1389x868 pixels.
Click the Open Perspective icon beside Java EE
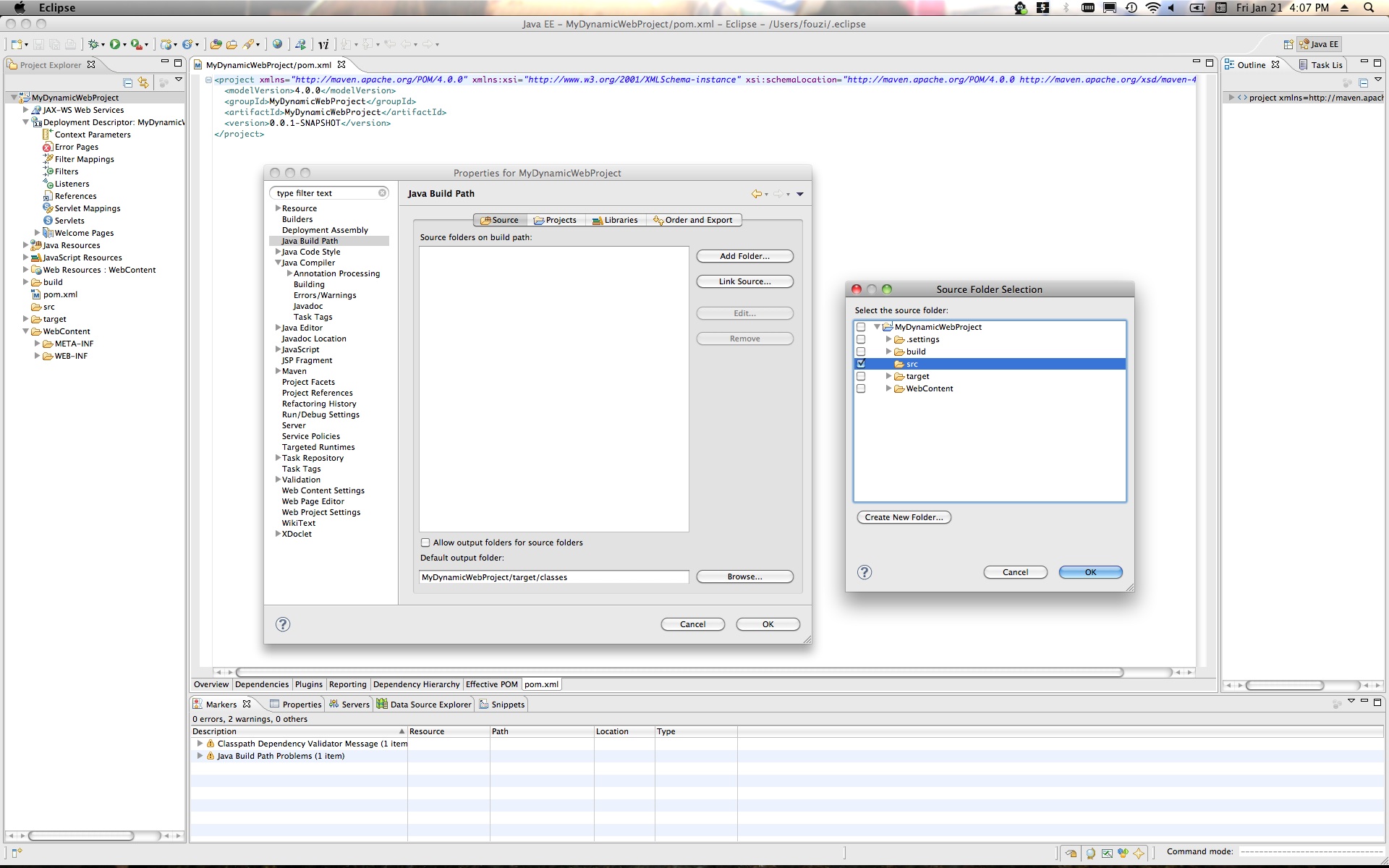click(x=1288, y=44)
